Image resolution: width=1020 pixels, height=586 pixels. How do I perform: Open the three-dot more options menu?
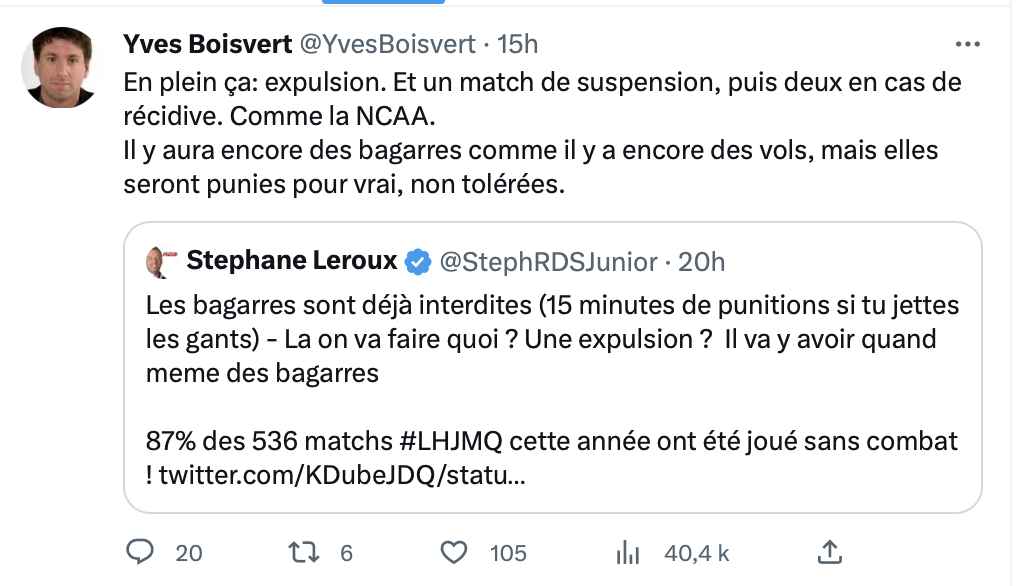pyautogui.click(x=968, y=44)
